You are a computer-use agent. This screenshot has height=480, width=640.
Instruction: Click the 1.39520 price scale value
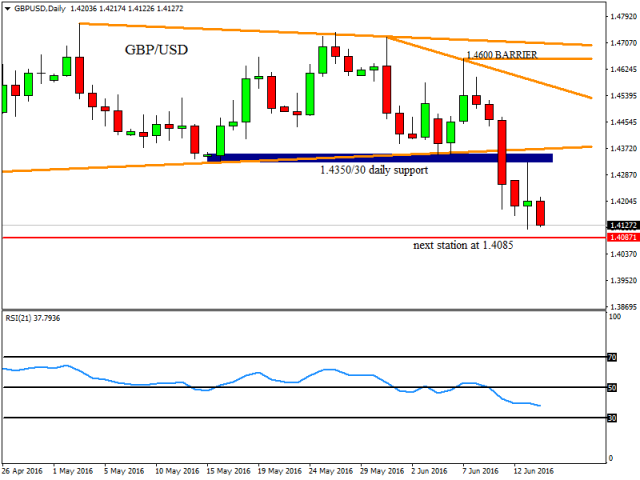[x=623, y=280]
